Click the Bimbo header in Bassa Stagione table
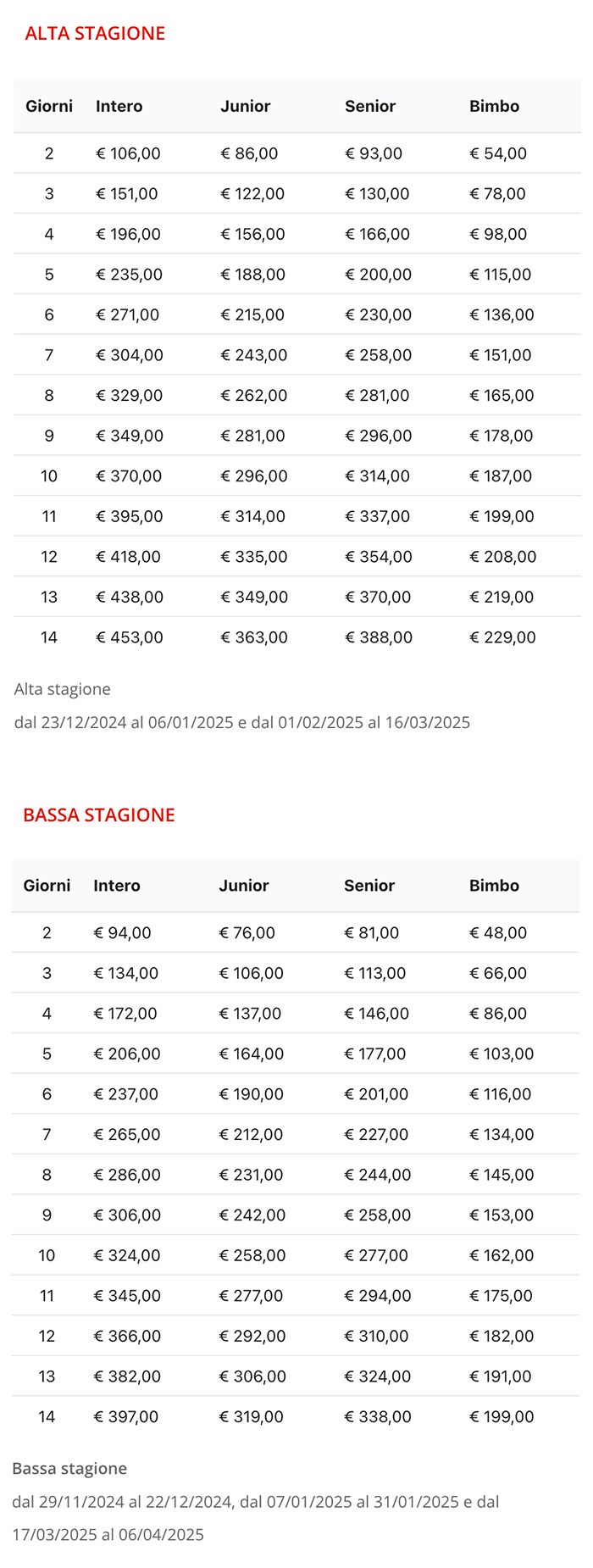Screen dimensions: 593x1568 494,885
